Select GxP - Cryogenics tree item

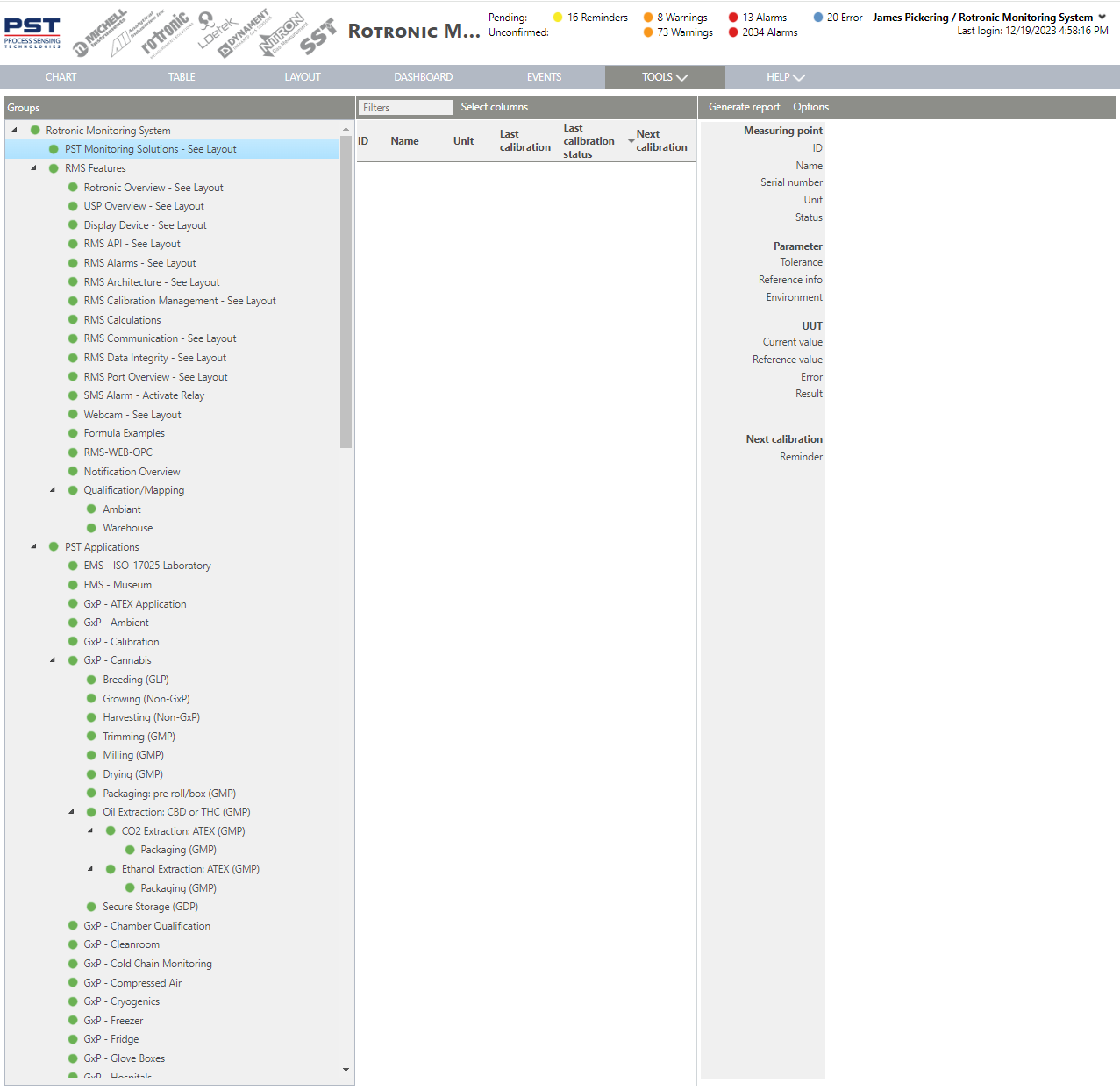122,1001
